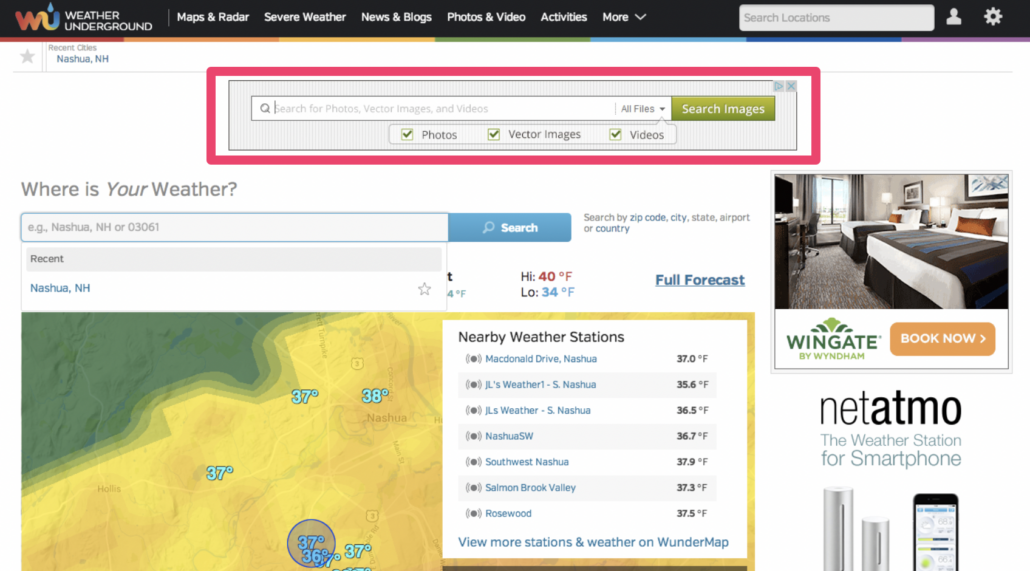Viewport: 1030px width, 571px height.
Task: Star Nashua, NH in recent list
Action: point(424,288)
